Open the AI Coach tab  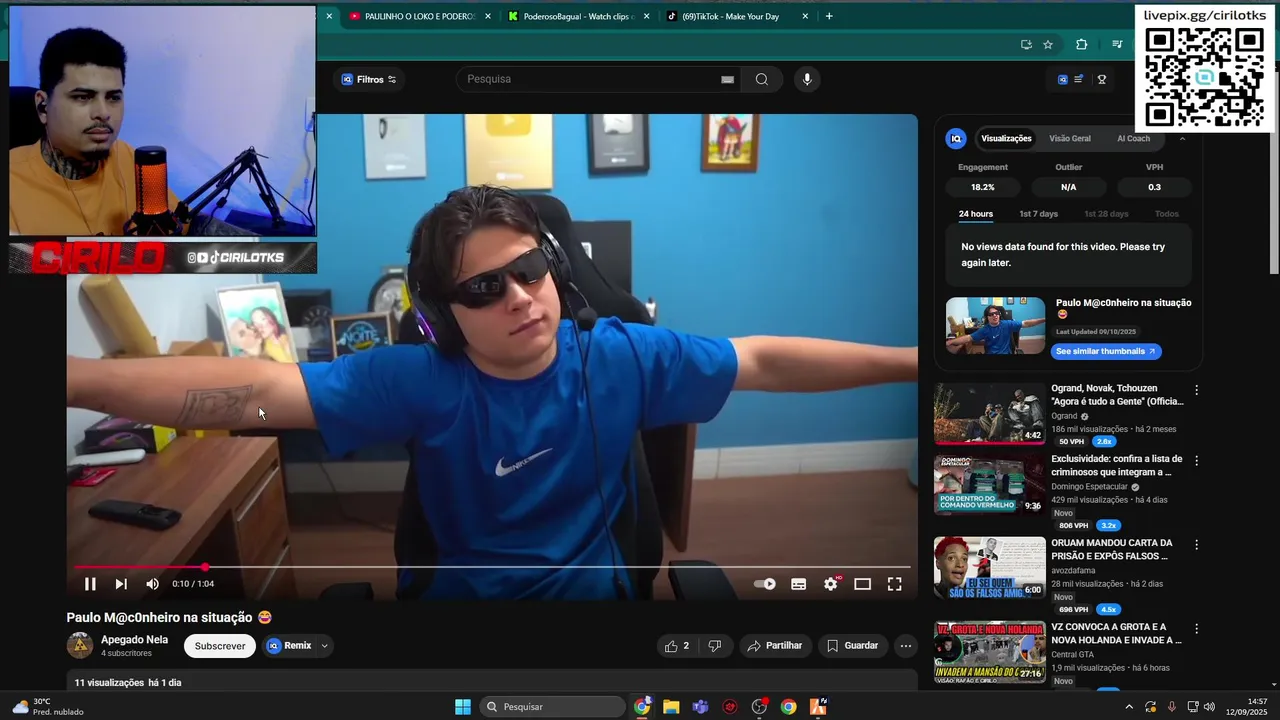1133,138
